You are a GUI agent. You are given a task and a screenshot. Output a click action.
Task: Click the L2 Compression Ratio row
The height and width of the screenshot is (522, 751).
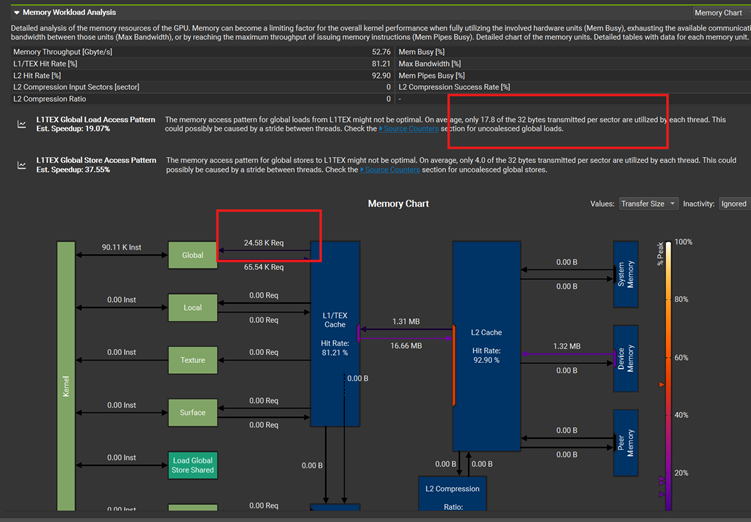[201, 99]
